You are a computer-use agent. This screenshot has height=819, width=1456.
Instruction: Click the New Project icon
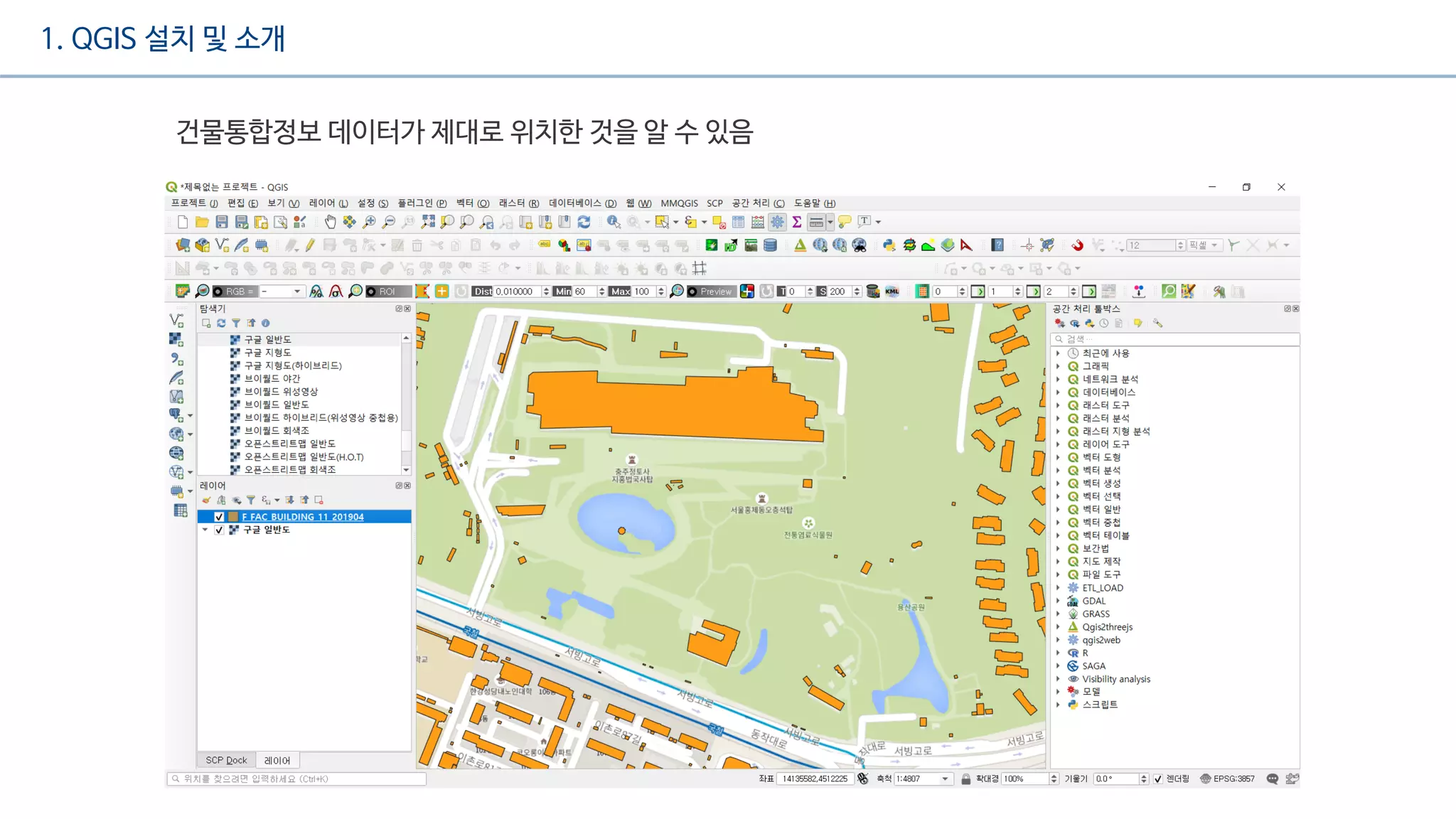[183, 223]
